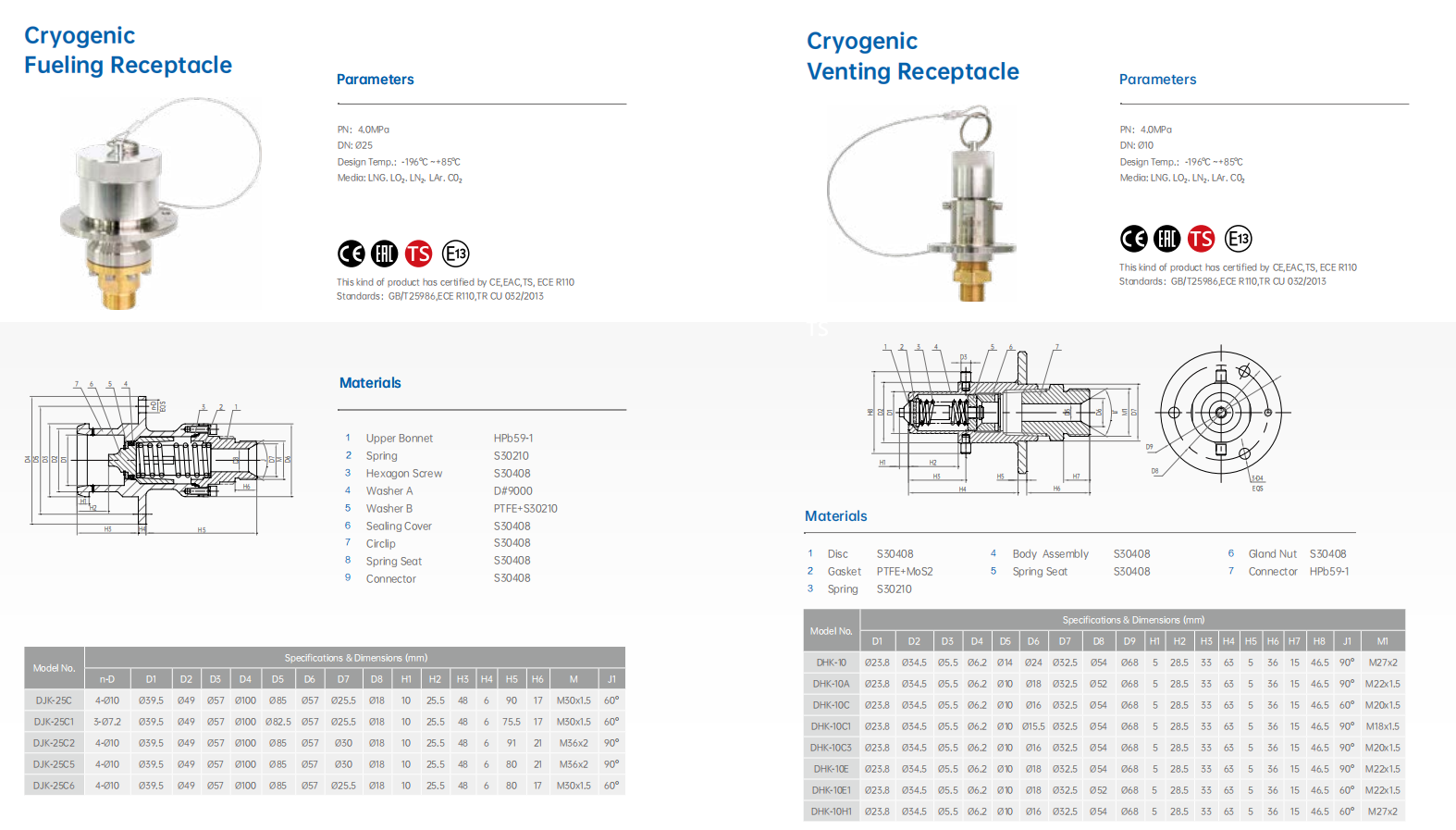The height and width of the screenshot is (830, 1456).
Task: Select the DHK-10E1 model row label
Action: click(x=831, y=790)
